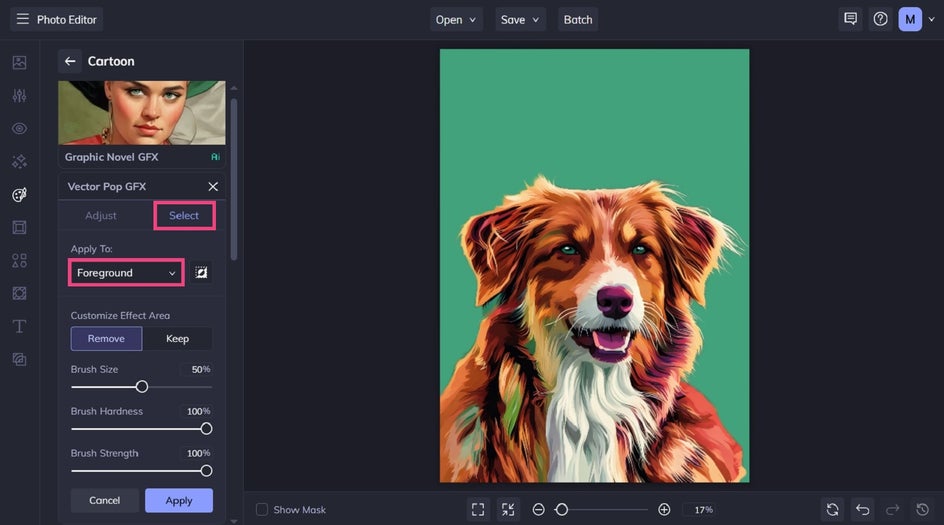Open the hamburger menu next to Photo Editor

click(x=22, y=19)
